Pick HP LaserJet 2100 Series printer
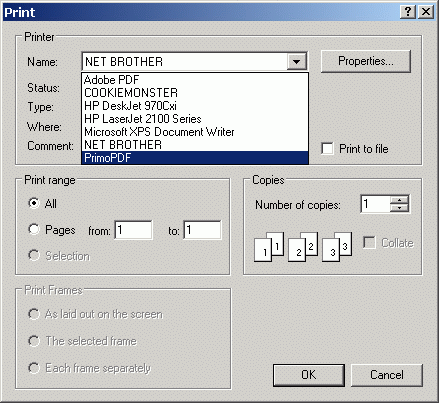 (195, 119)
